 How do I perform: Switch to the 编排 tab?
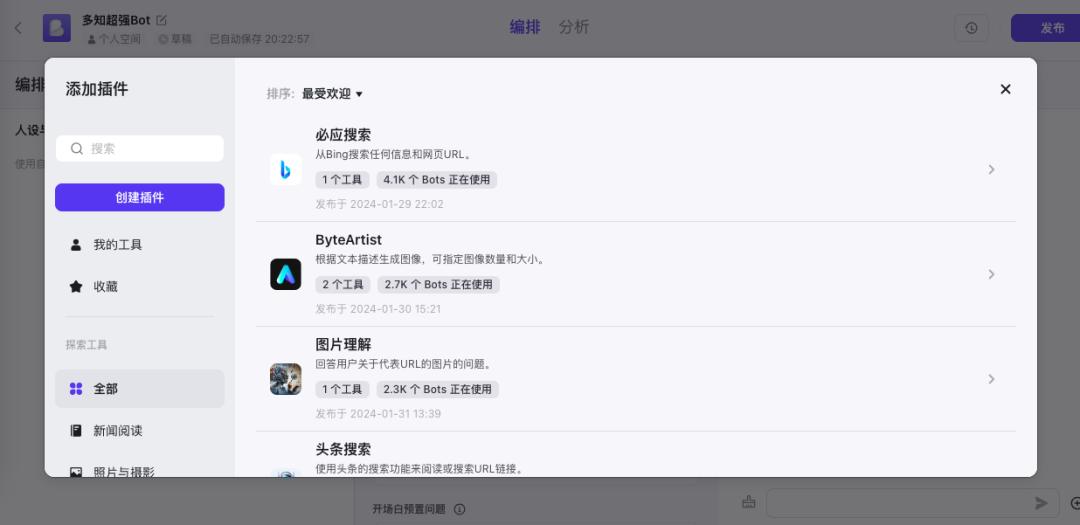pyautogui.click(x=525, y=28)
